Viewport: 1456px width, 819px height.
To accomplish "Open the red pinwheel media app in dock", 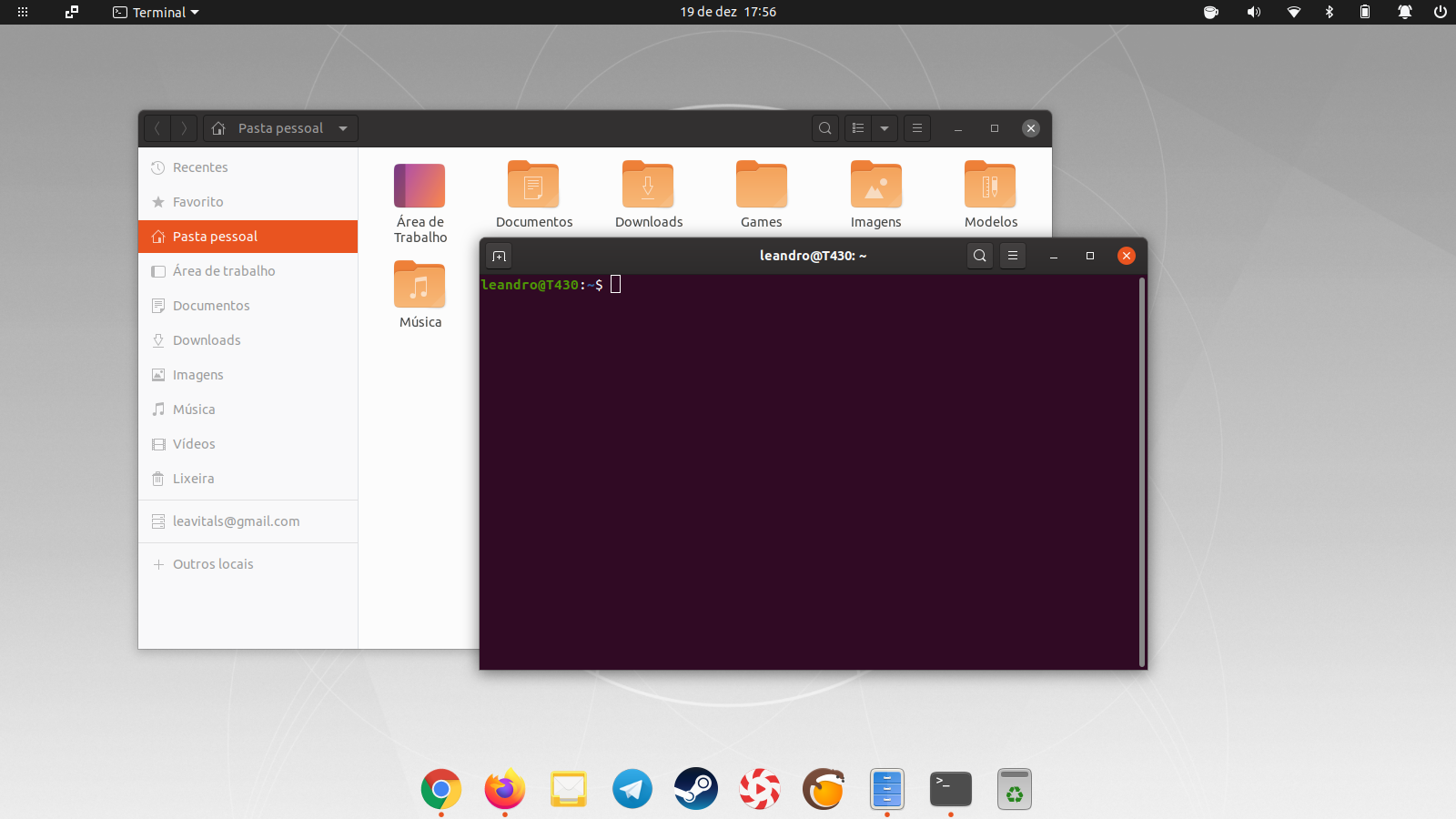I will tap(760, 789).
